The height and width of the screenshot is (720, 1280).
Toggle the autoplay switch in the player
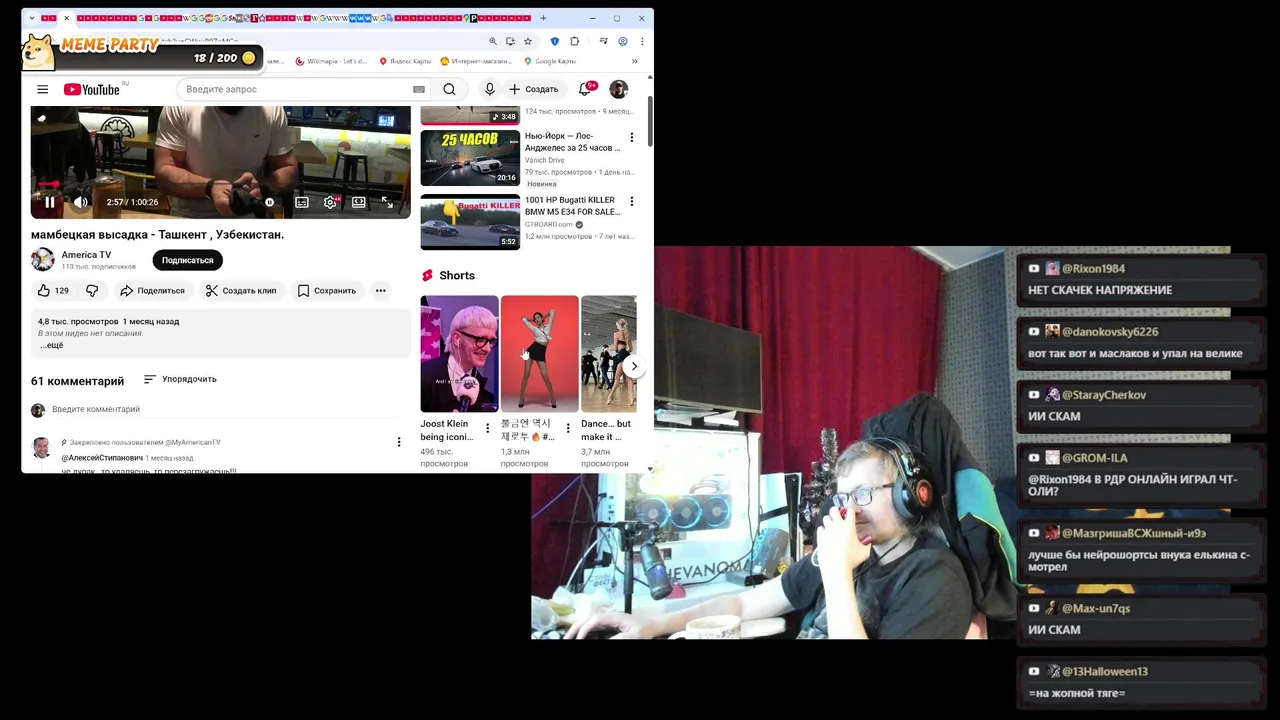point(270,202)
